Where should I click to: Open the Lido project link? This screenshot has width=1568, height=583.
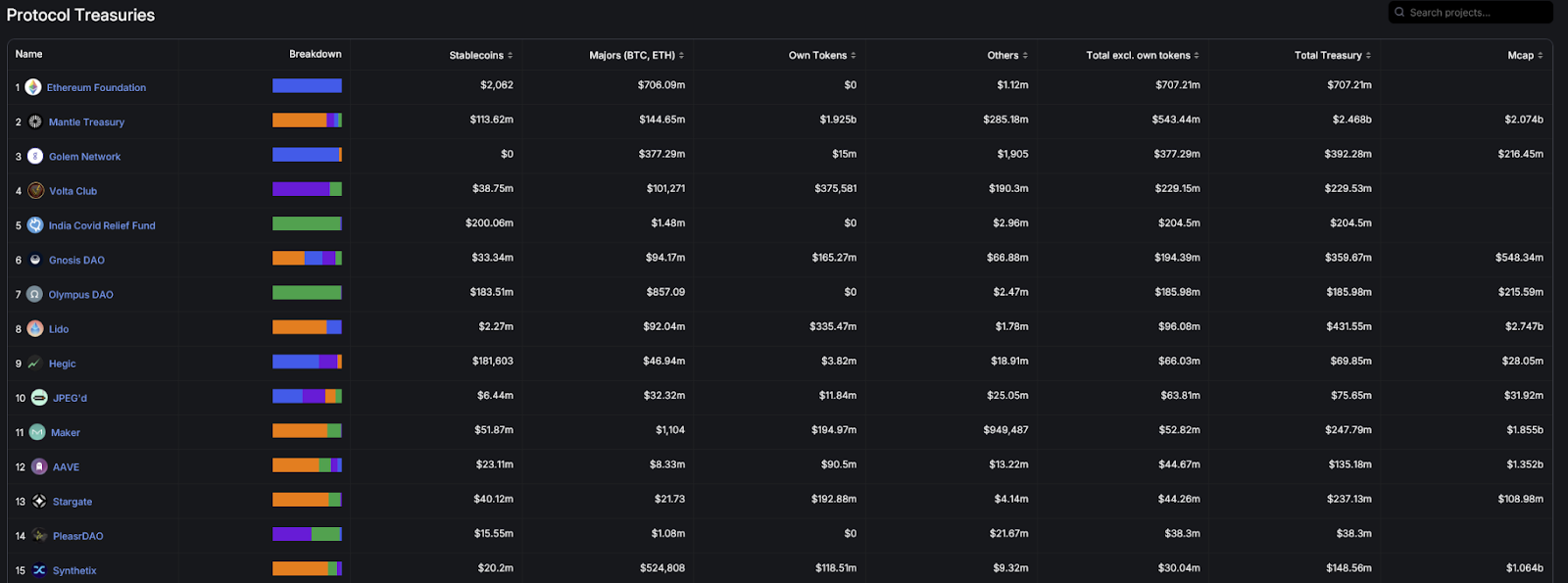[x=59, y=328]
